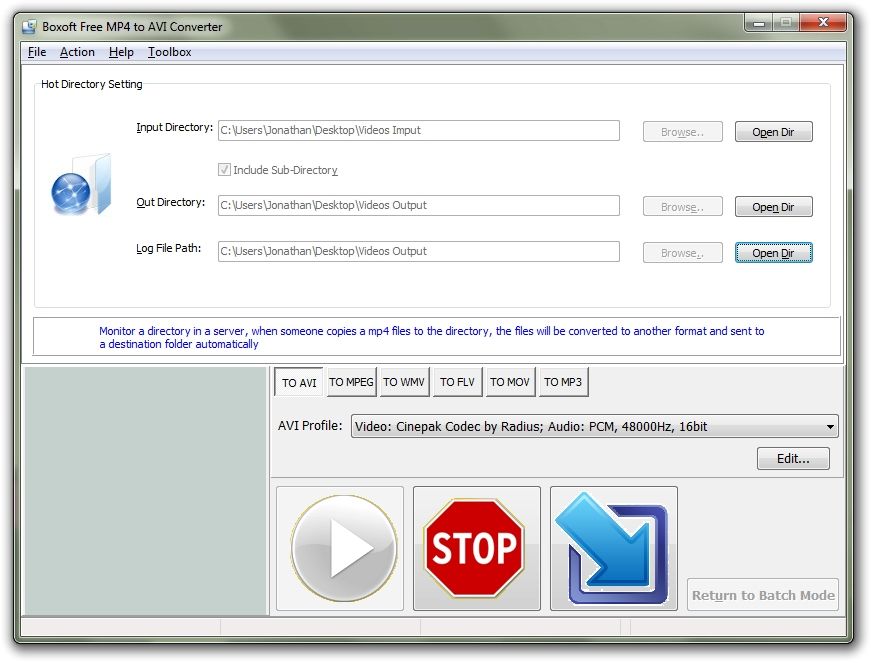Switch to the TO FLV tab

pos(457,382)
